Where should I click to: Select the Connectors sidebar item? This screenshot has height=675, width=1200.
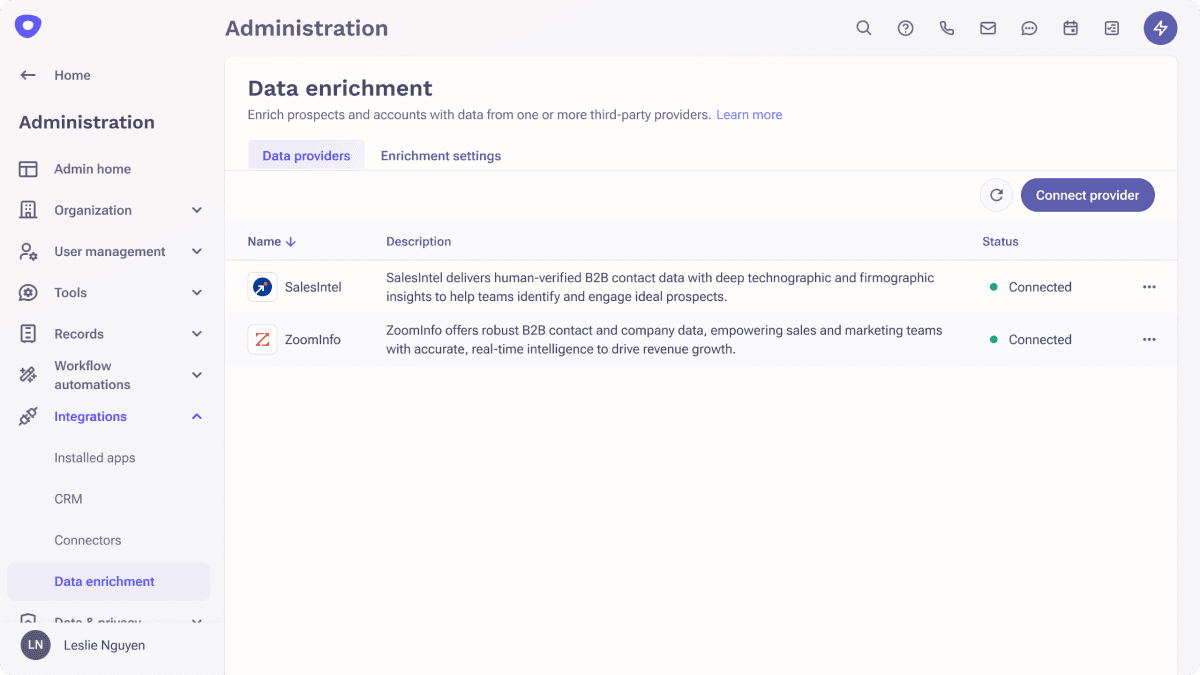[88, 540]
